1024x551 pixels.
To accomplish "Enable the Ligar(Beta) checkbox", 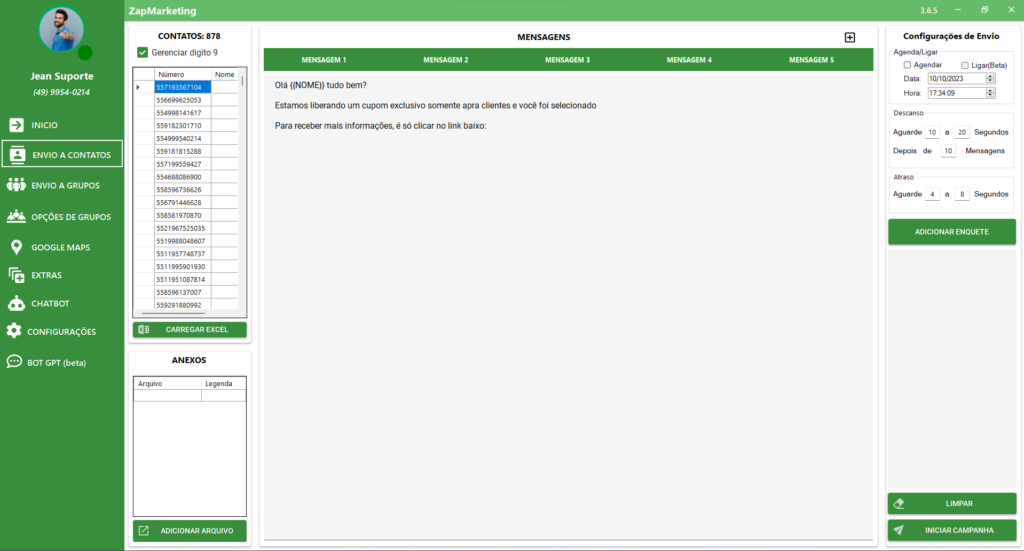I will [965, 65].
